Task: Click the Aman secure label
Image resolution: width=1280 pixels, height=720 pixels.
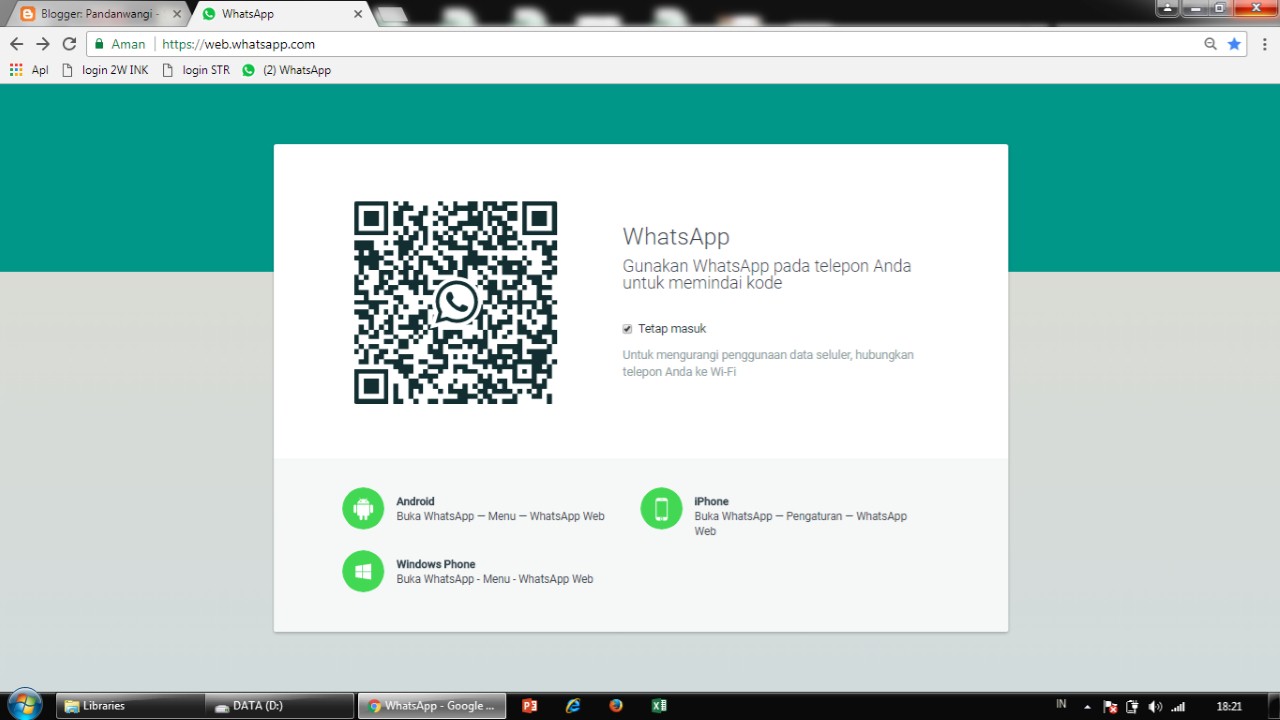Action: click(x=128, y=44)
